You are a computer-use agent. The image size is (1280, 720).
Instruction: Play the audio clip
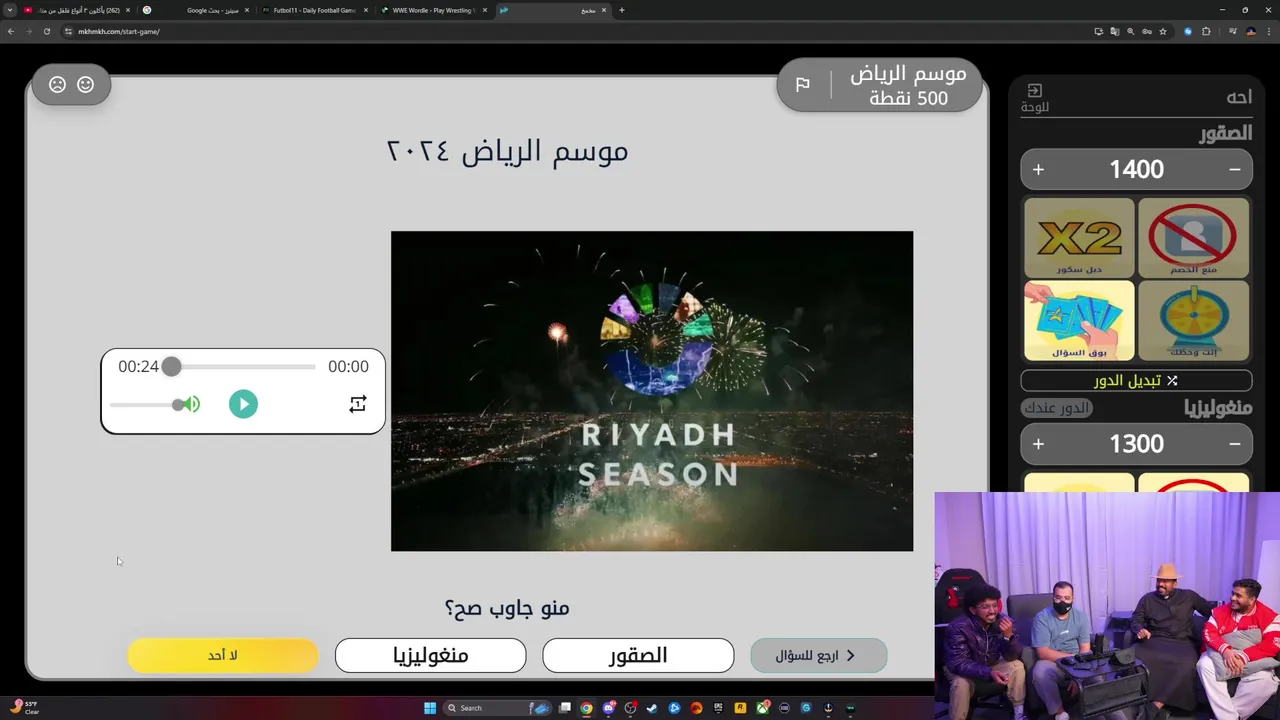243,404
